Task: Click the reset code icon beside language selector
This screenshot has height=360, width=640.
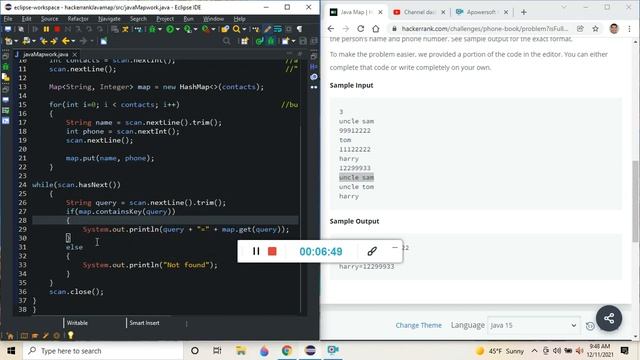Action: (590, 326)
